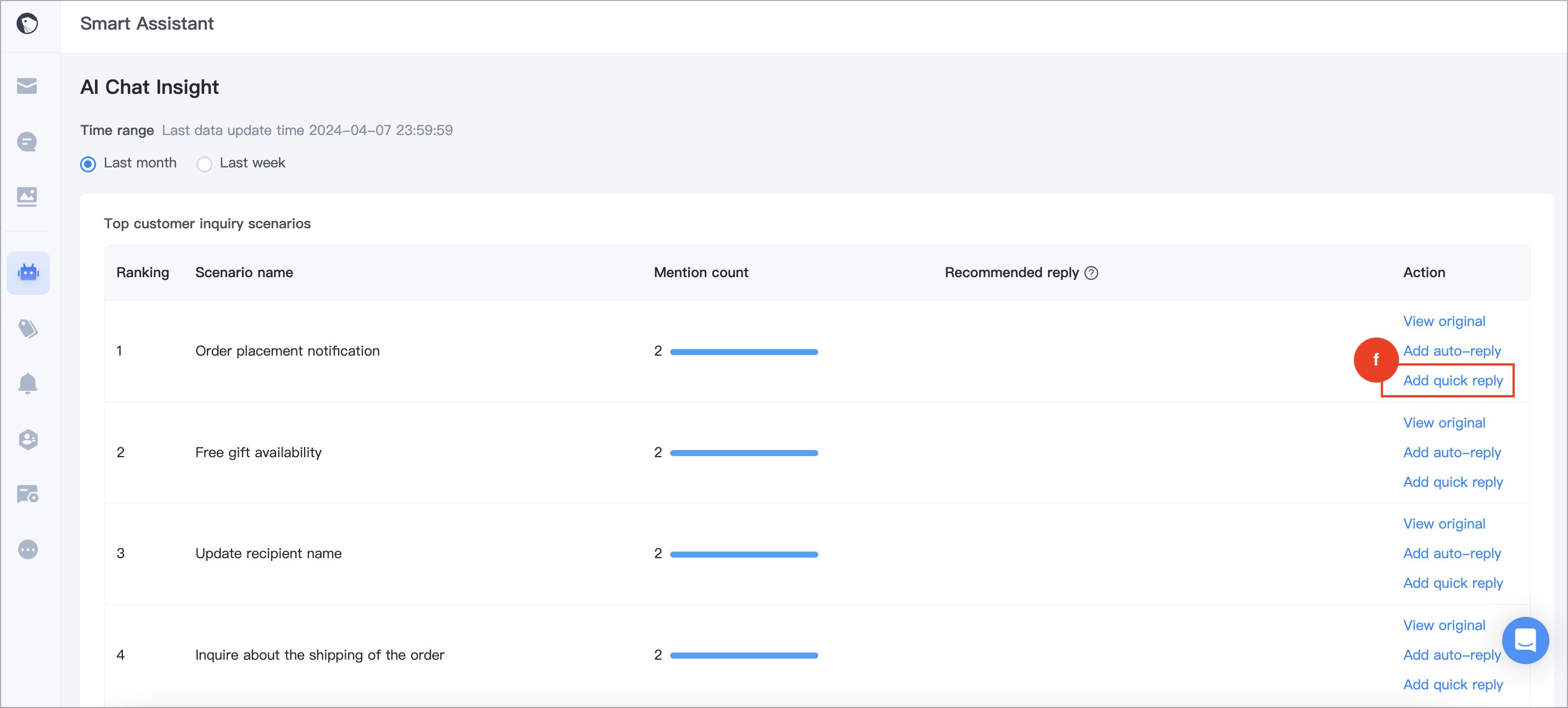Select the Last month radio button
1568x708 pixels.
point(88,164)
